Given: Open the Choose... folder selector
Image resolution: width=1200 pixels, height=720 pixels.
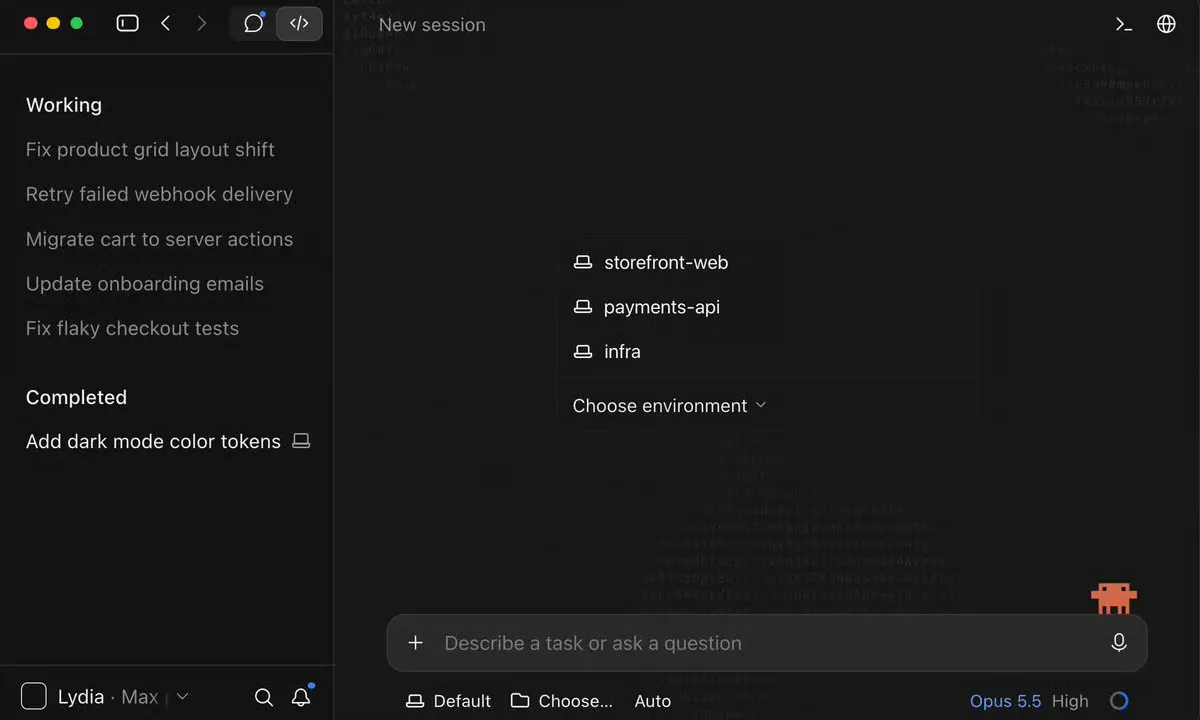Looking at the screenshot, I should click(561, 701).
